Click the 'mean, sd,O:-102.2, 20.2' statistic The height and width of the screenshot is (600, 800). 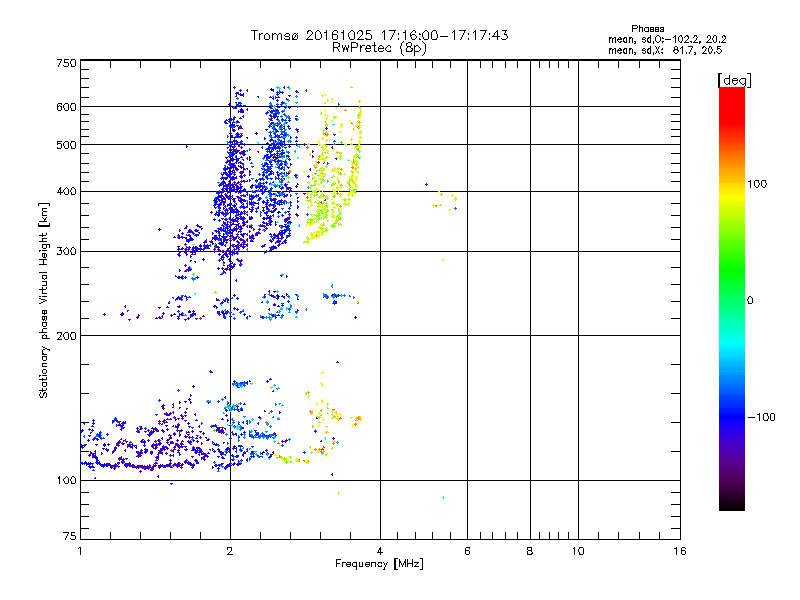tap(667, 39)
